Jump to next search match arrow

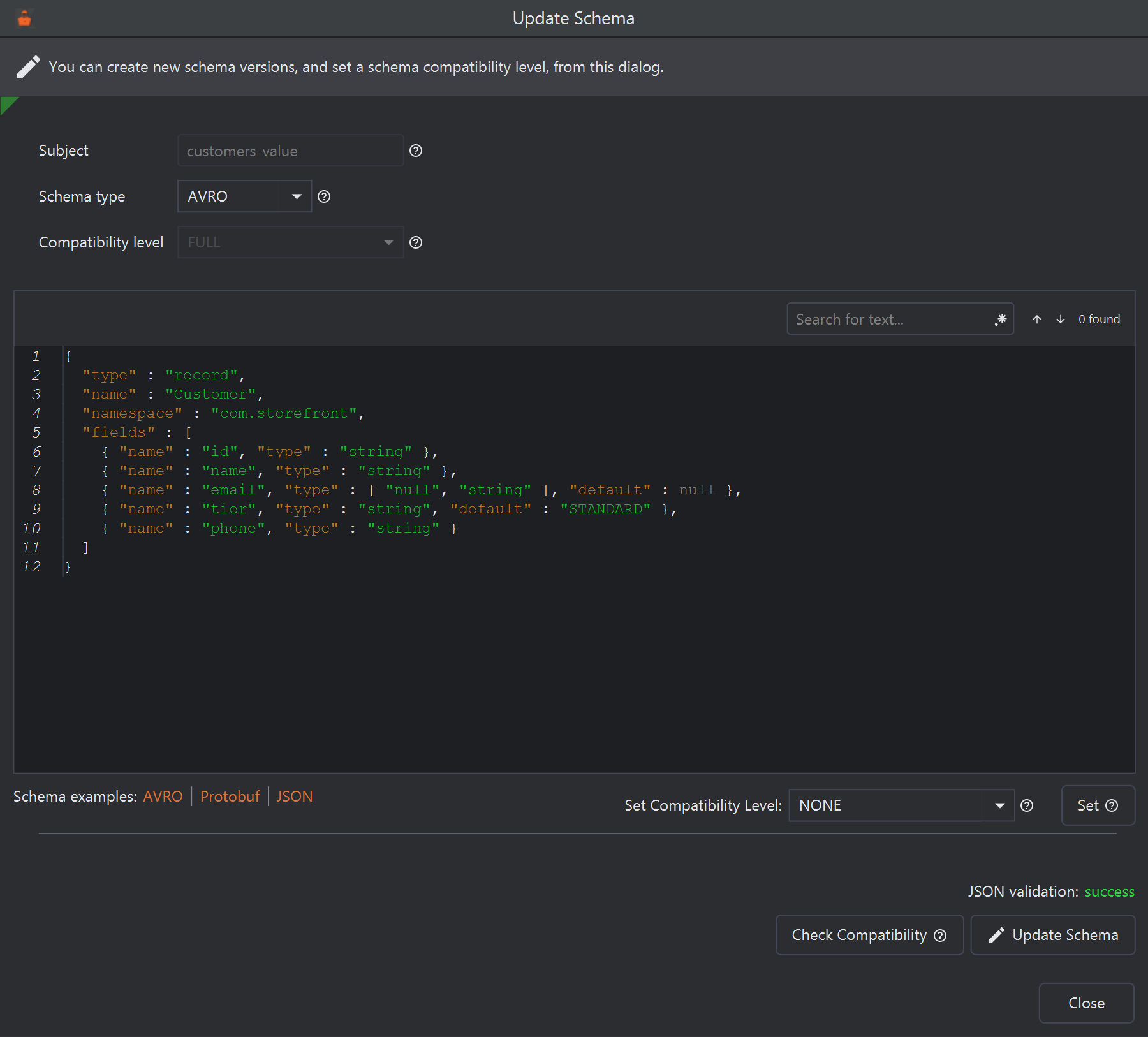click(x=1061, y=319)
